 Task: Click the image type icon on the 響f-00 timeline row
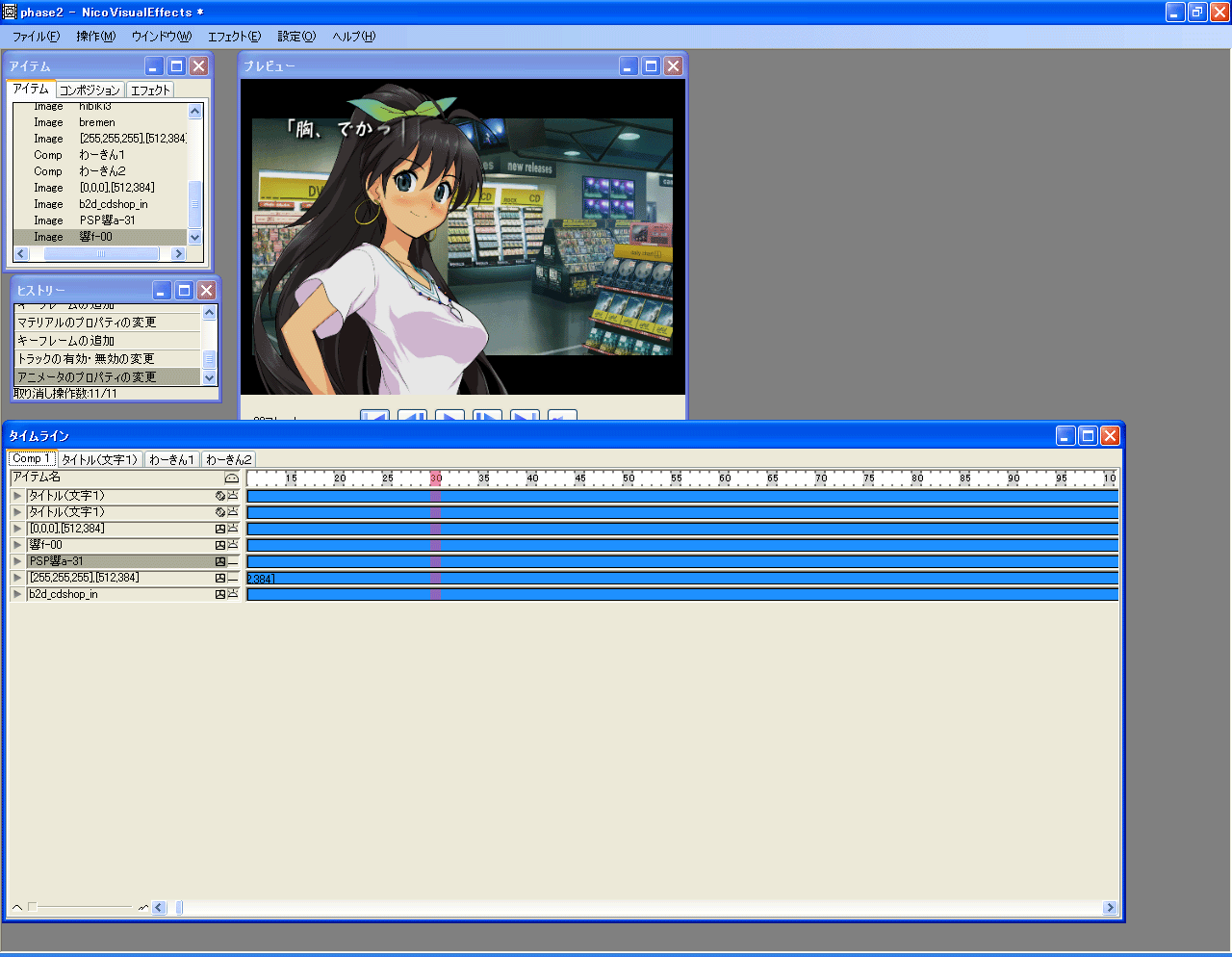coord(220,545)
